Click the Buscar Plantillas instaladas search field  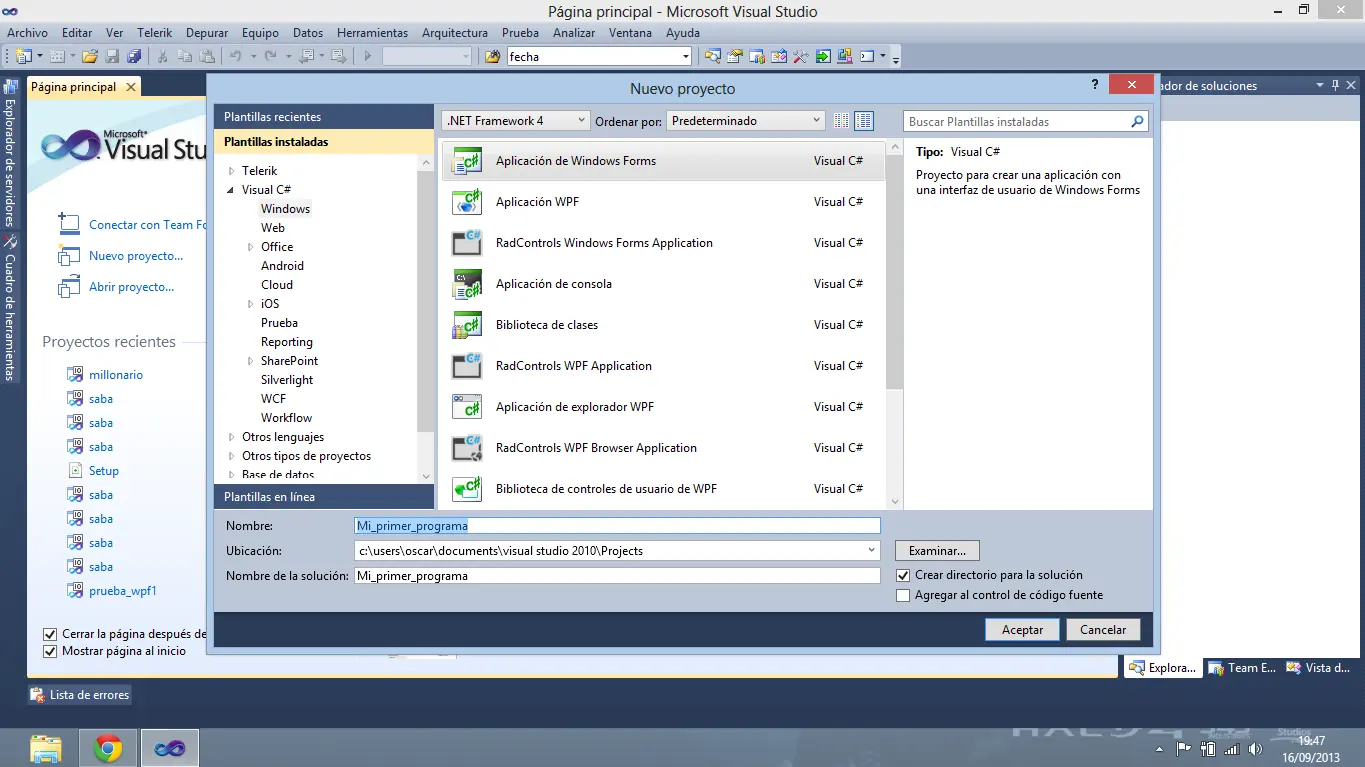click(x=1016, y=122)
